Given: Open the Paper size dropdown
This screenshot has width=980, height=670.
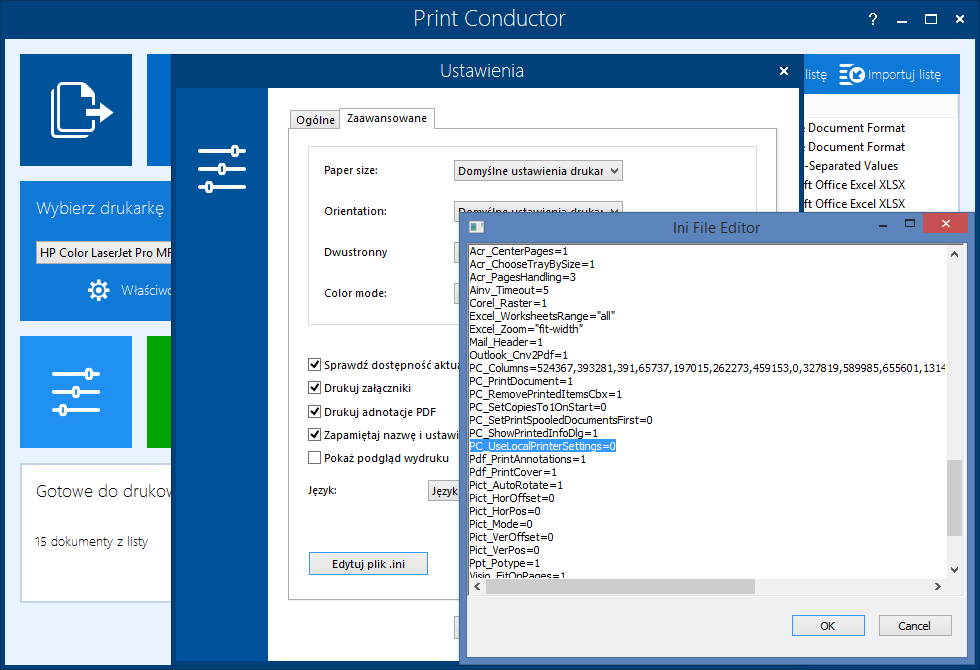Looking at the screenshot, I should (x=538, y=171).
